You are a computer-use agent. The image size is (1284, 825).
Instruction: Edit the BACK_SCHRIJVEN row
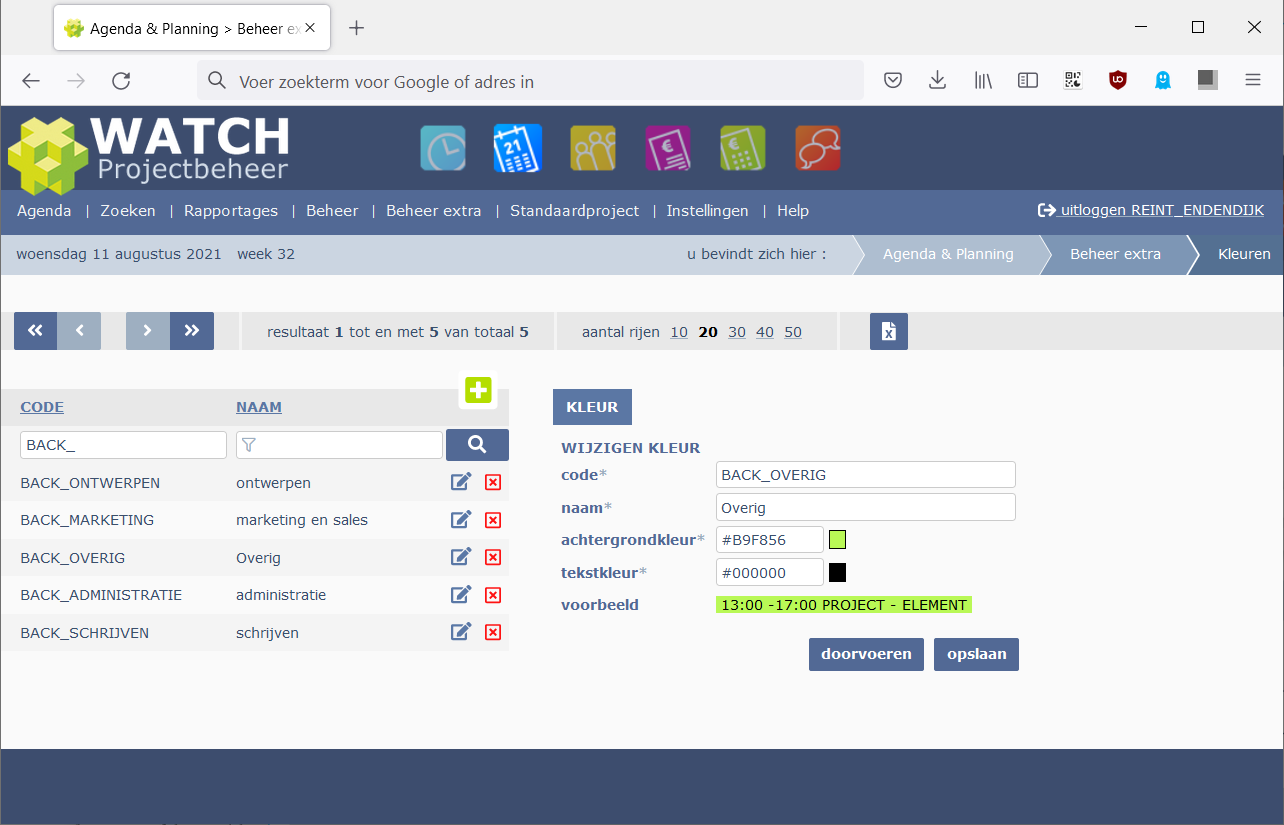[461, 633]
